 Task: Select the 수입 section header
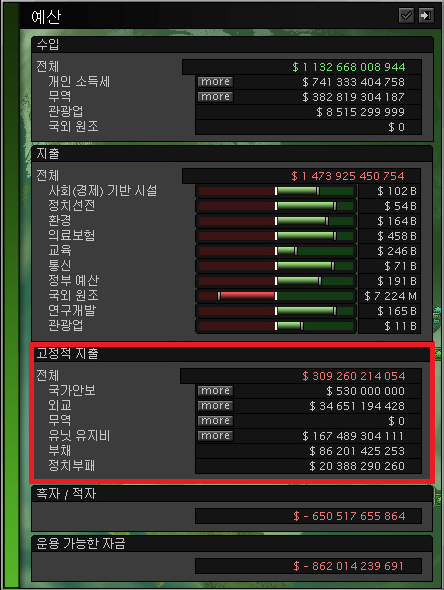[x=232, y=45]
